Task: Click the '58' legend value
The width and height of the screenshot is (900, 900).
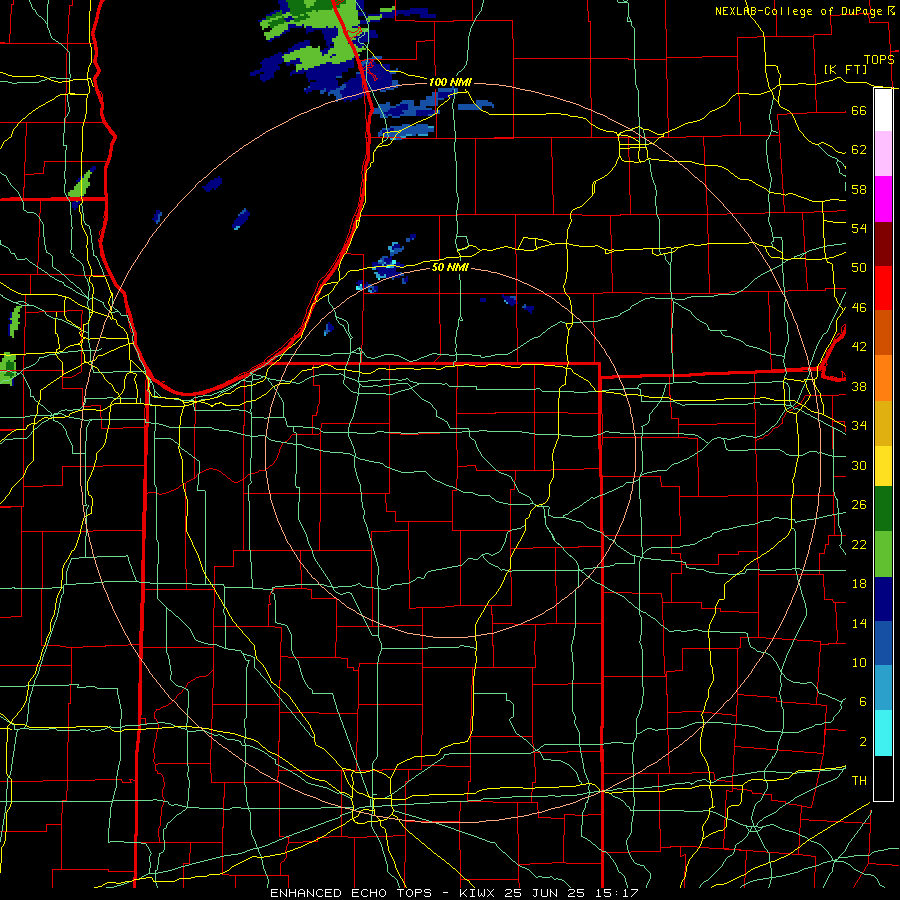Action: 859,189
